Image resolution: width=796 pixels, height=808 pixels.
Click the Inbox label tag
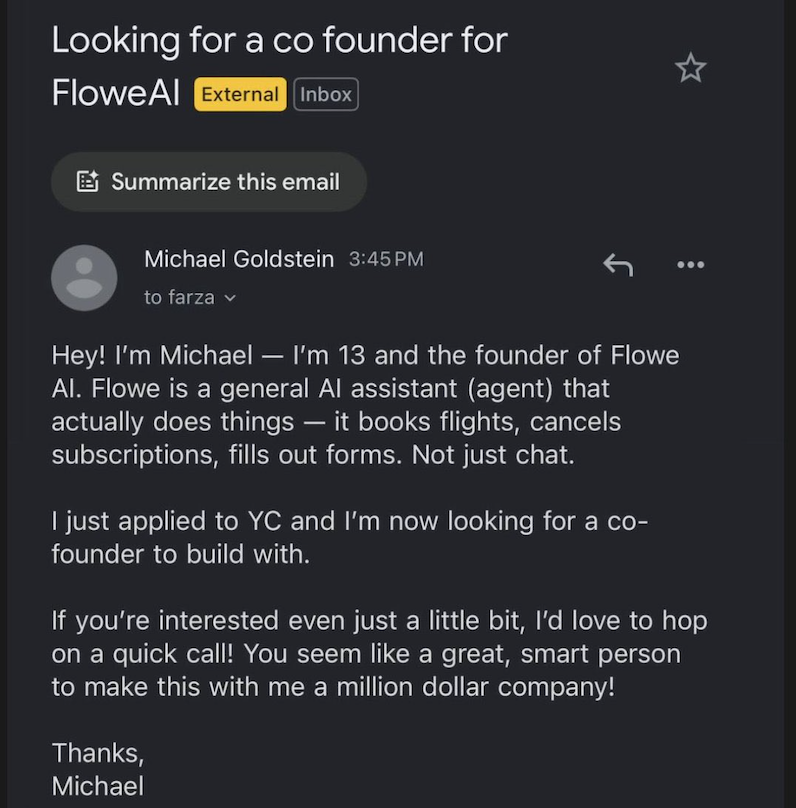pyautogui.click(x=326, y=94)
